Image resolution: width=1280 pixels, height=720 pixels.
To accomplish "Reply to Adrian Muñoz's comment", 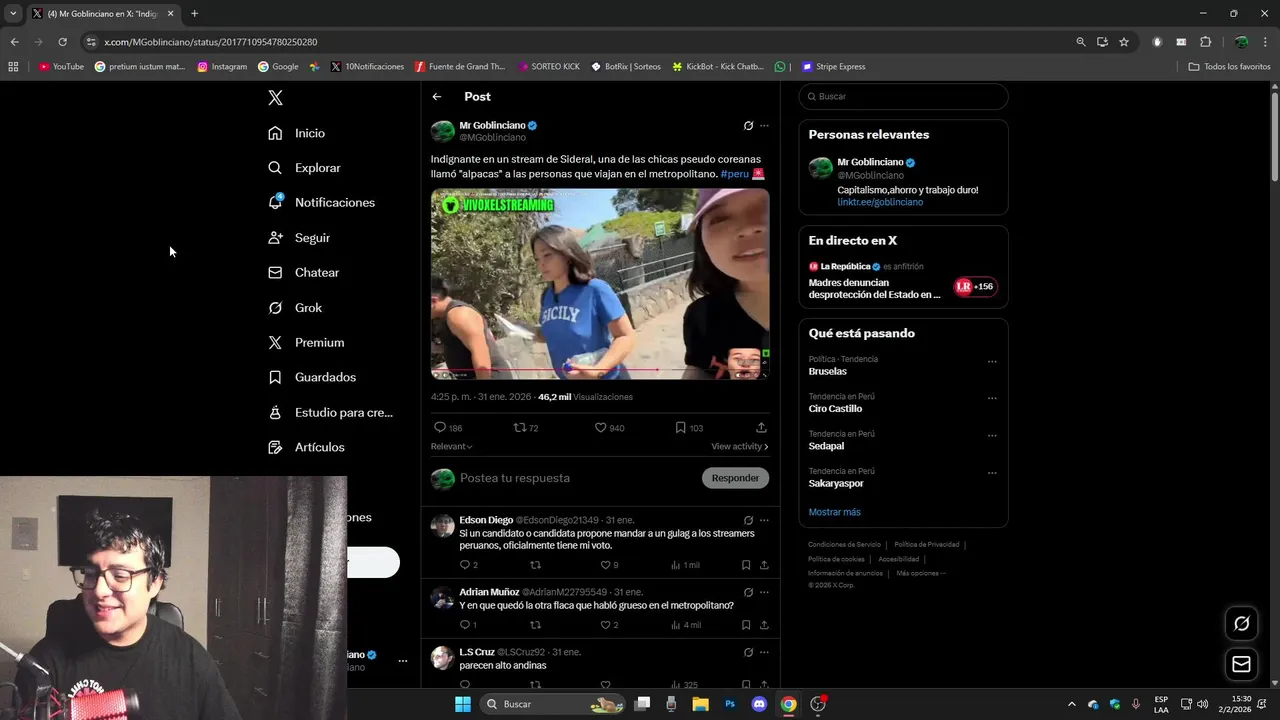I will (467, 625).
